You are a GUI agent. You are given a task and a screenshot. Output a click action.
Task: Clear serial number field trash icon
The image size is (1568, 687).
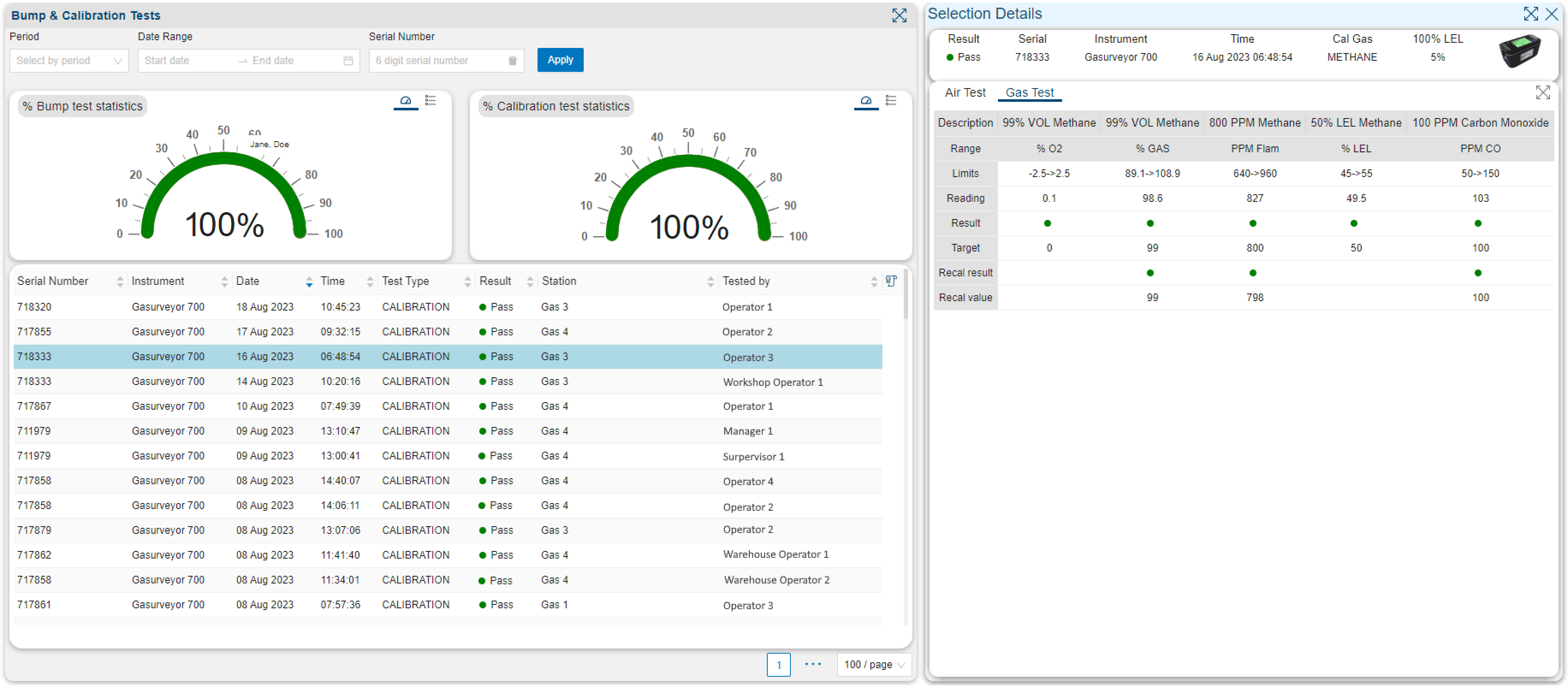[x=512, y=61]
